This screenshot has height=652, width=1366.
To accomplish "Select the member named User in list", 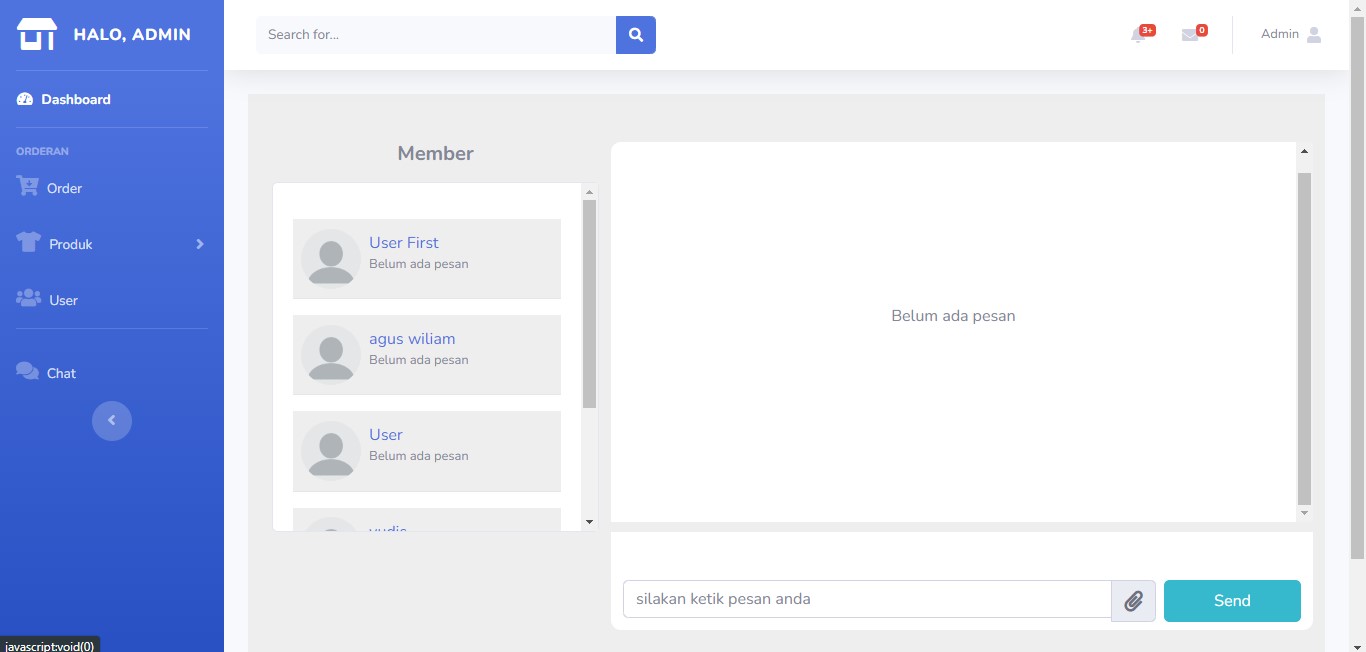I will click(x=386, y=435).
